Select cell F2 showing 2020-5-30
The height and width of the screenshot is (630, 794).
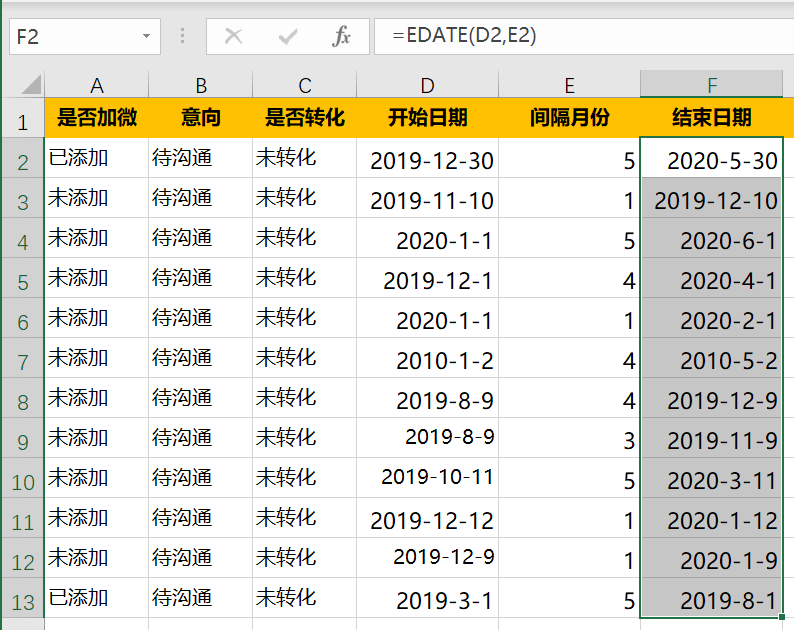711,160
